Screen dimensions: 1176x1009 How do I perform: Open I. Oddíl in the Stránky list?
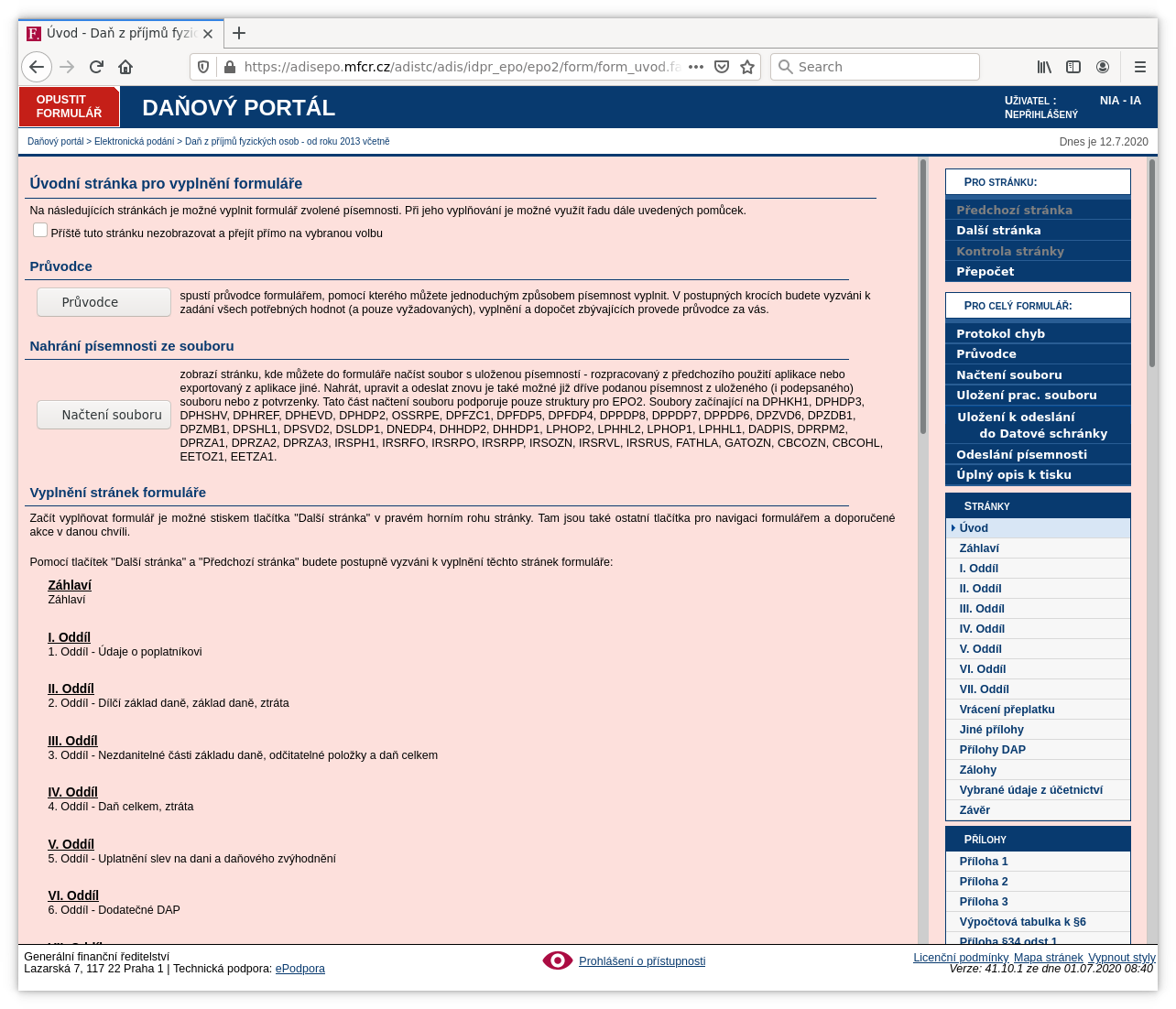click(x=1038, y=569)
